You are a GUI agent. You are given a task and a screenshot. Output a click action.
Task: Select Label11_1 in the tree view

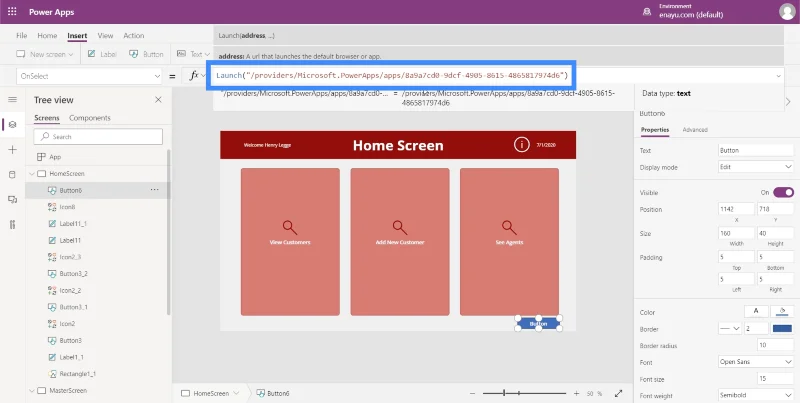tap(73, 223)
